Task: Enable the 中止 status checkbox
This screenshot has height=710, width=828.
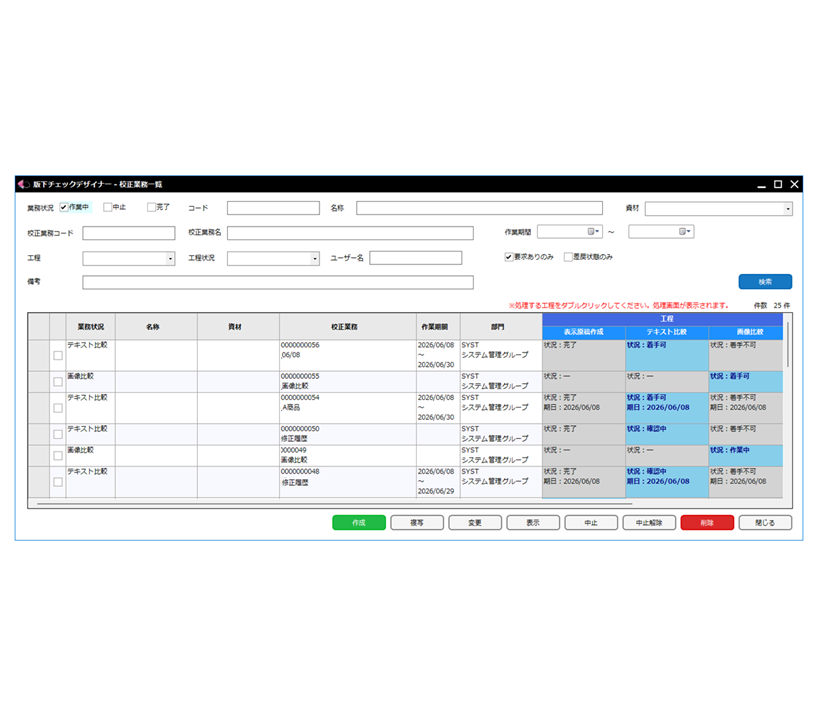Action: click(107, 207)
